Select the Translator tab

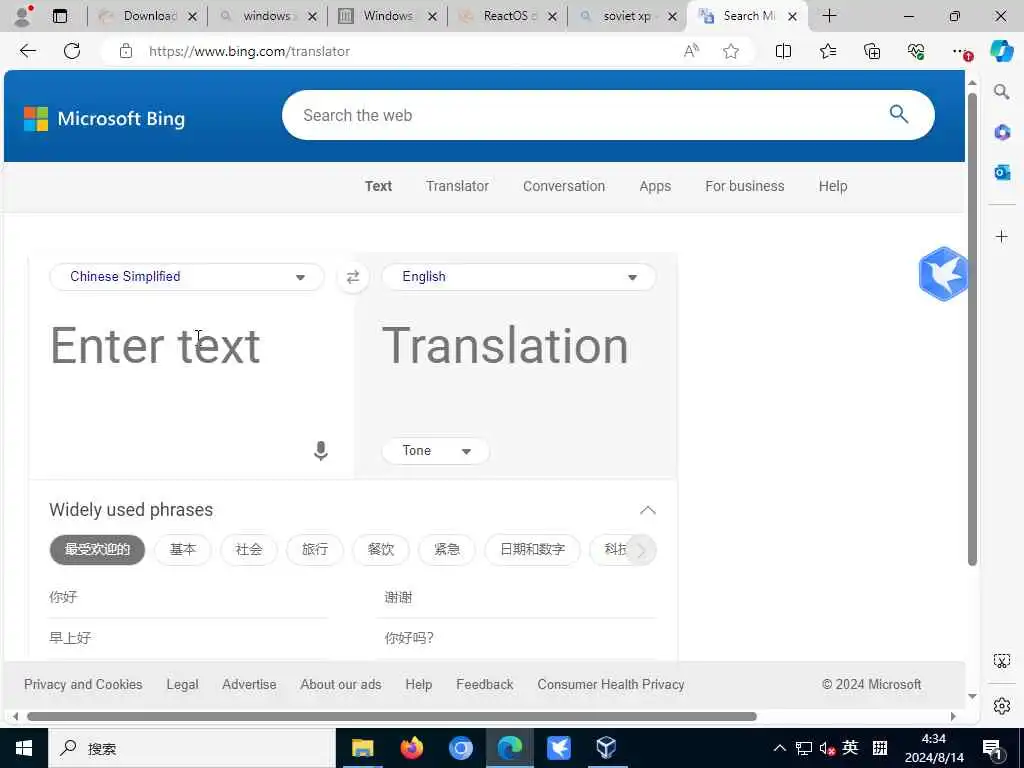pos(457,186)
